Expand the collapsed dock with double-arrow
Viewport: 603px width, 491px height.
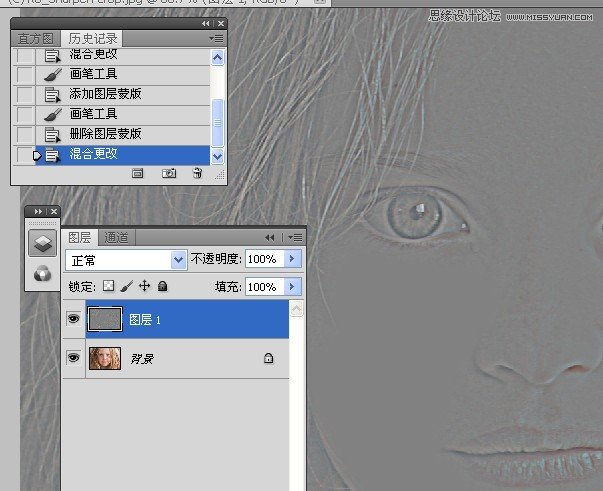(x=38, y=211)
